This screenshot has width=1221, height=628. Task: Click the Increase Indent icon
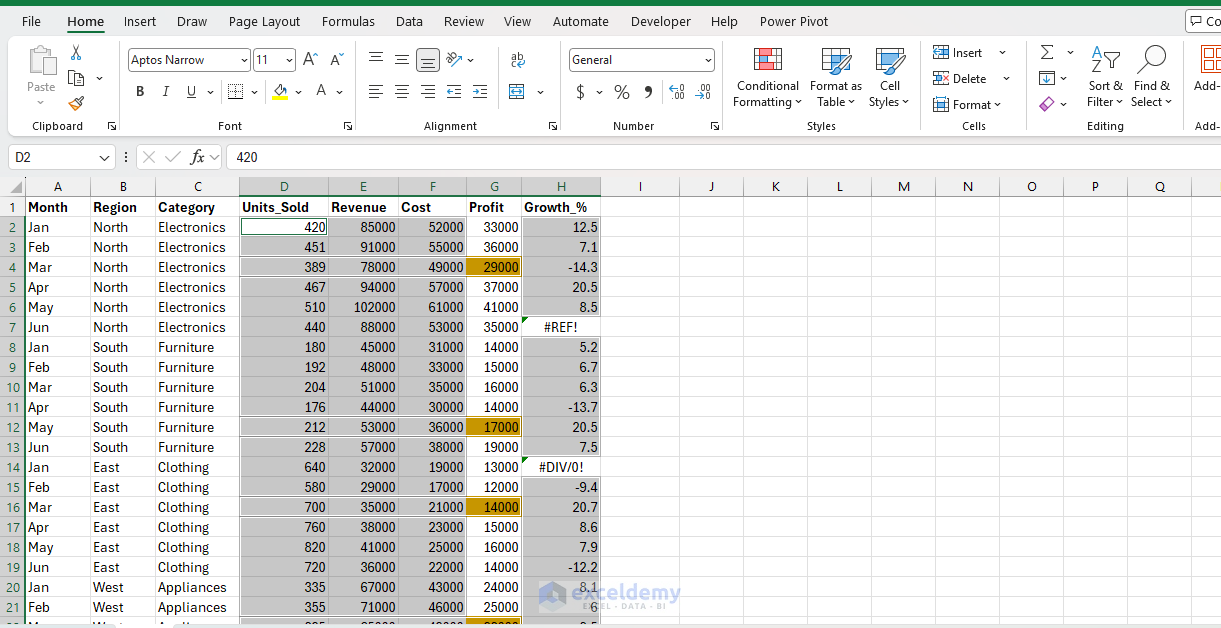(480, 92)
